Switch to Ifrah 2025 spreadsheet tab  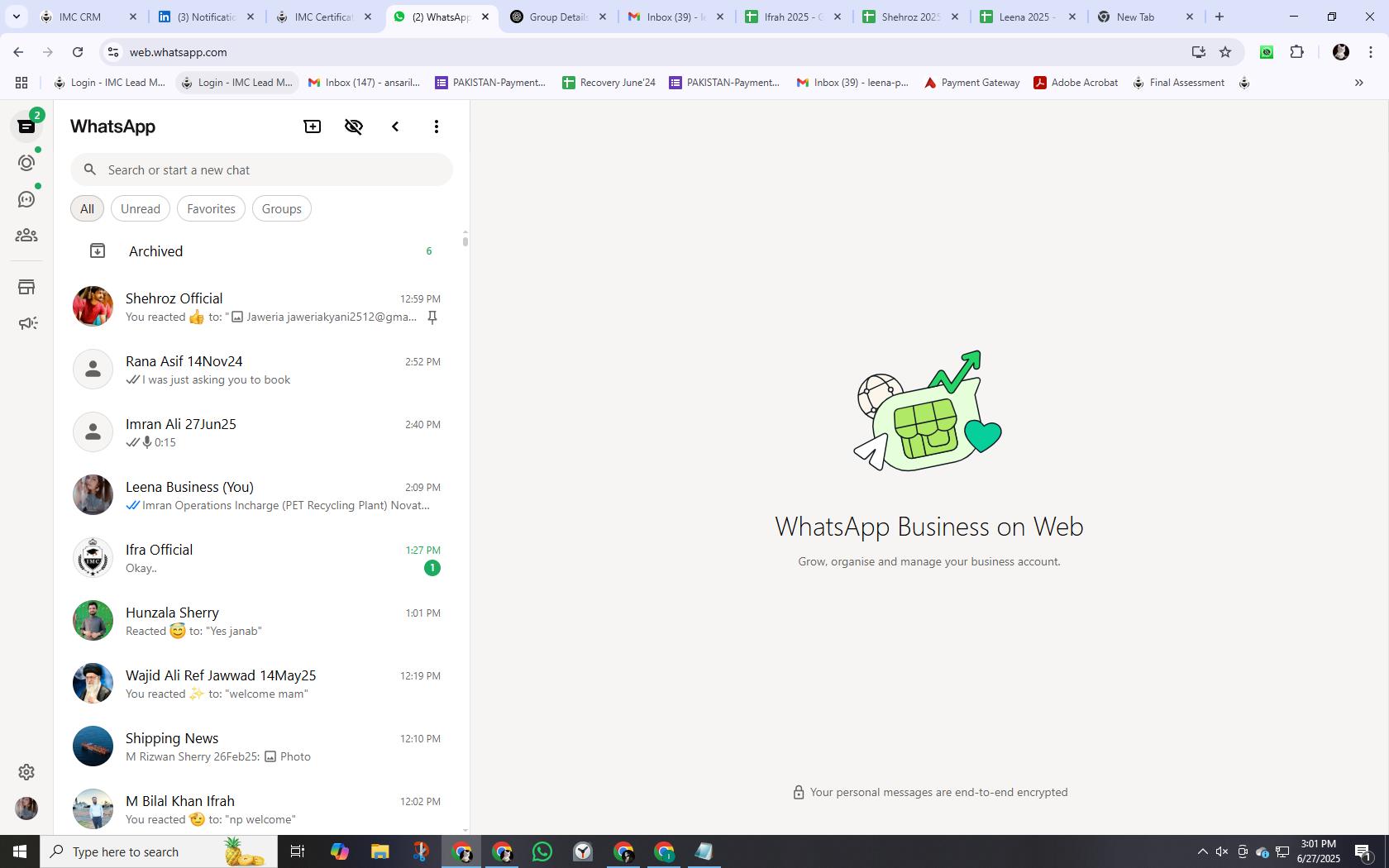[794, 17]
